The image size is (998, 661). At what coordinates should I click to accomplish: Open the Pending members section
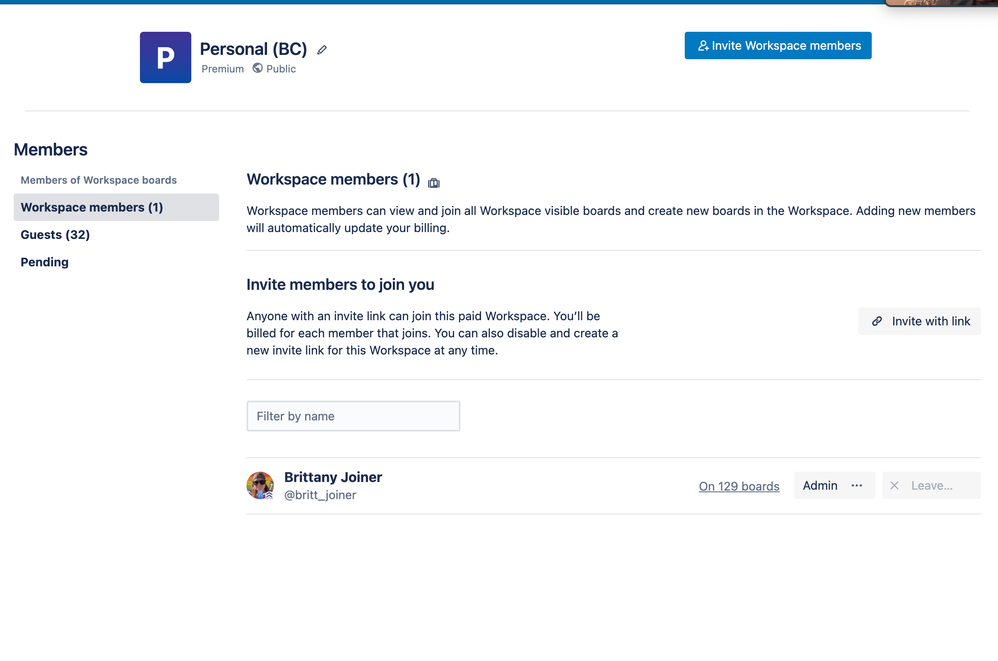pyautogui.click(x=45, y=262)
